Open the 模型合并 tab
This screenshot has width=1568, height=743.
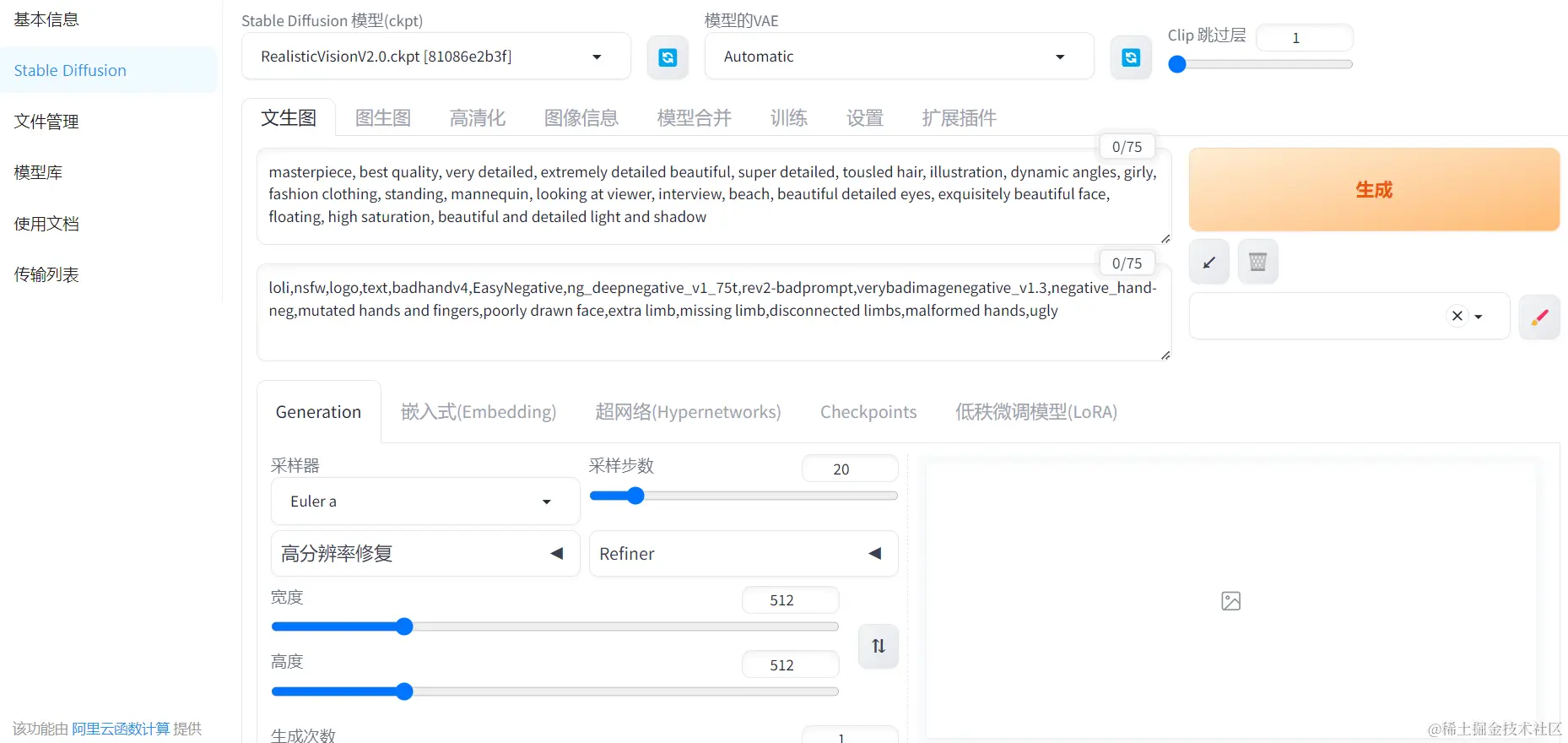point(695,117)
